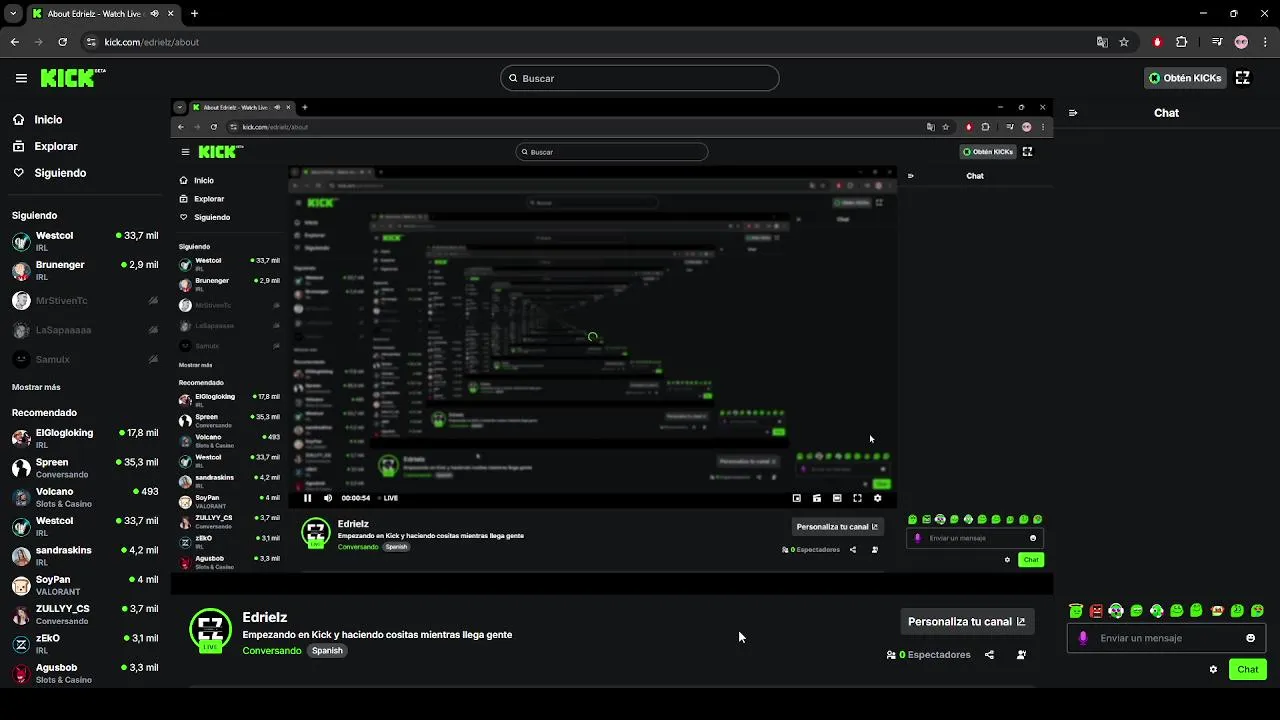Open Brunenger channel in sidebar
1280x720 pixels.
(84, 270)
